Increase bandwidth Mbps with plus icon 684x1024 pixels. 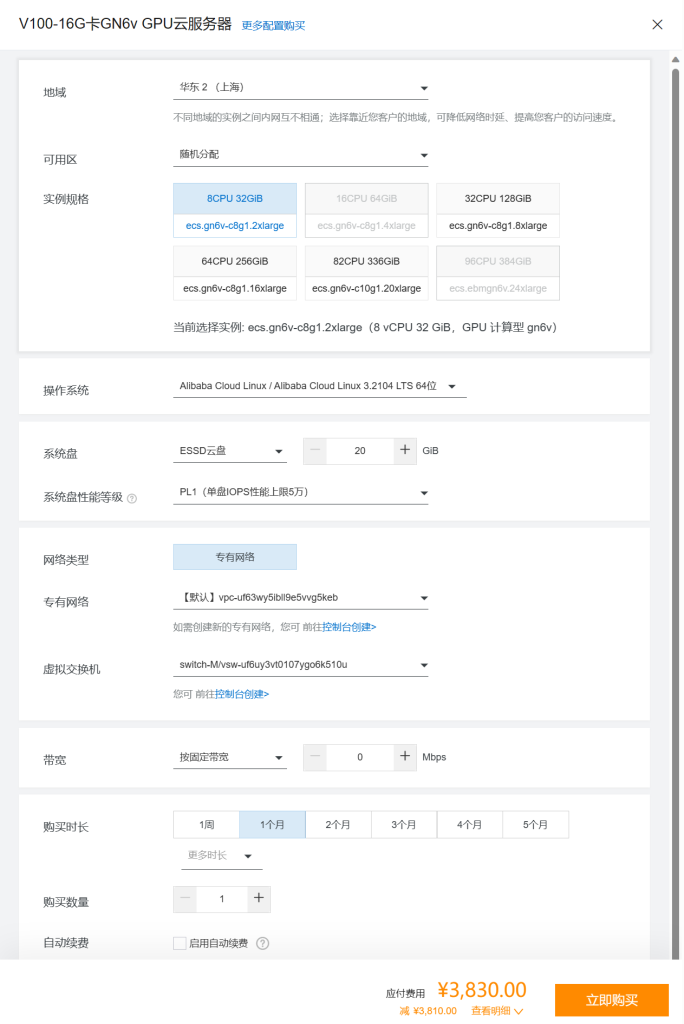405,758
